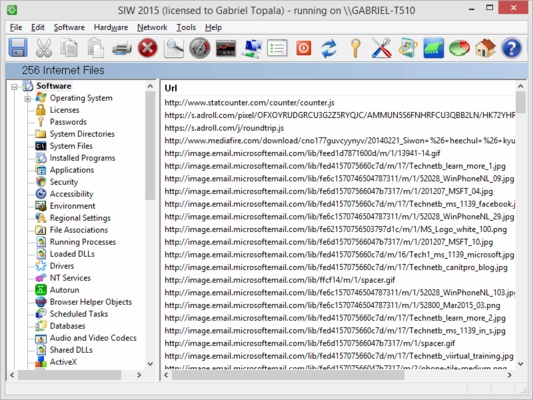Open the Network menu

tap(152, 27)
